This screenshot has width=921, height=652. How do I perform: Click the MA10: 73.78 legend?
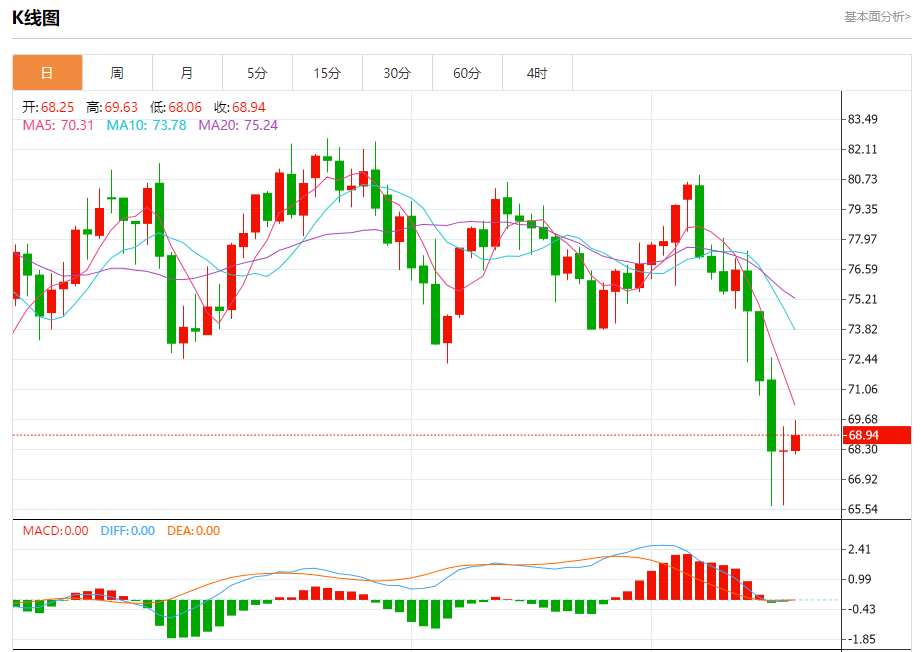pyautogui.click(x=146, y=125)
